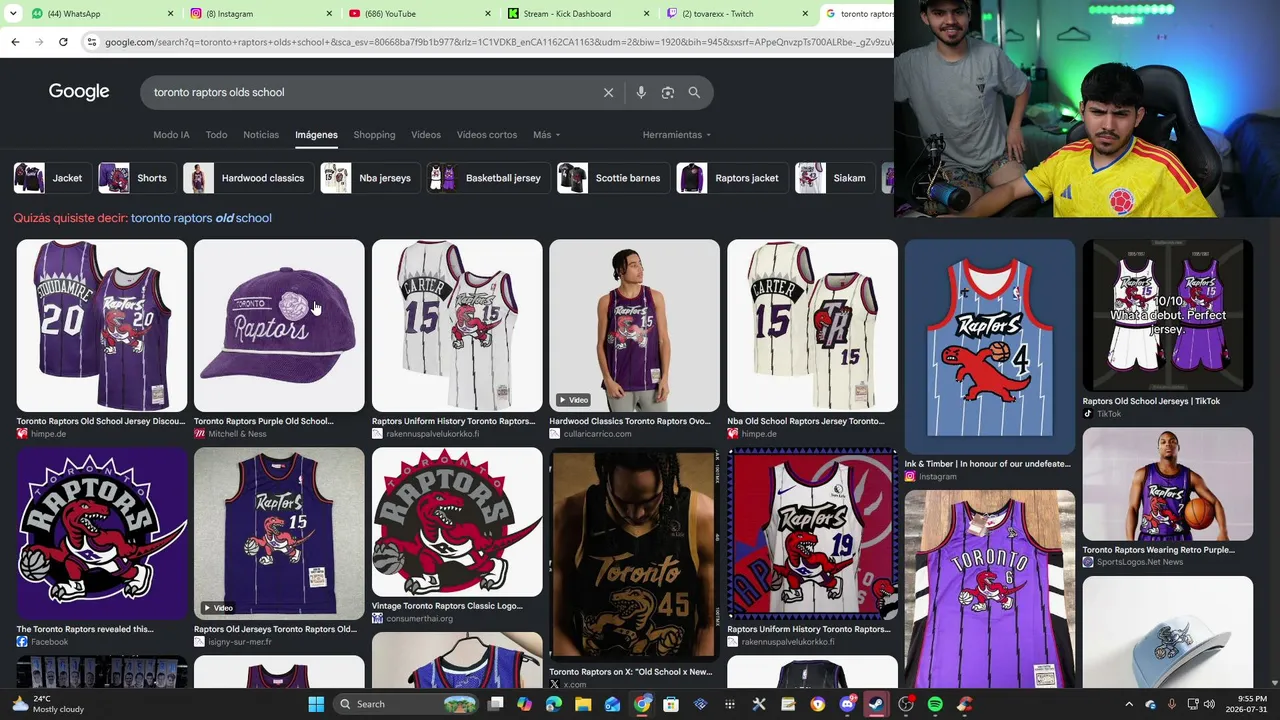Open the SportsLogos.Net News result image
This screenshot has height=720, width=1280.
coord(1167,484)
